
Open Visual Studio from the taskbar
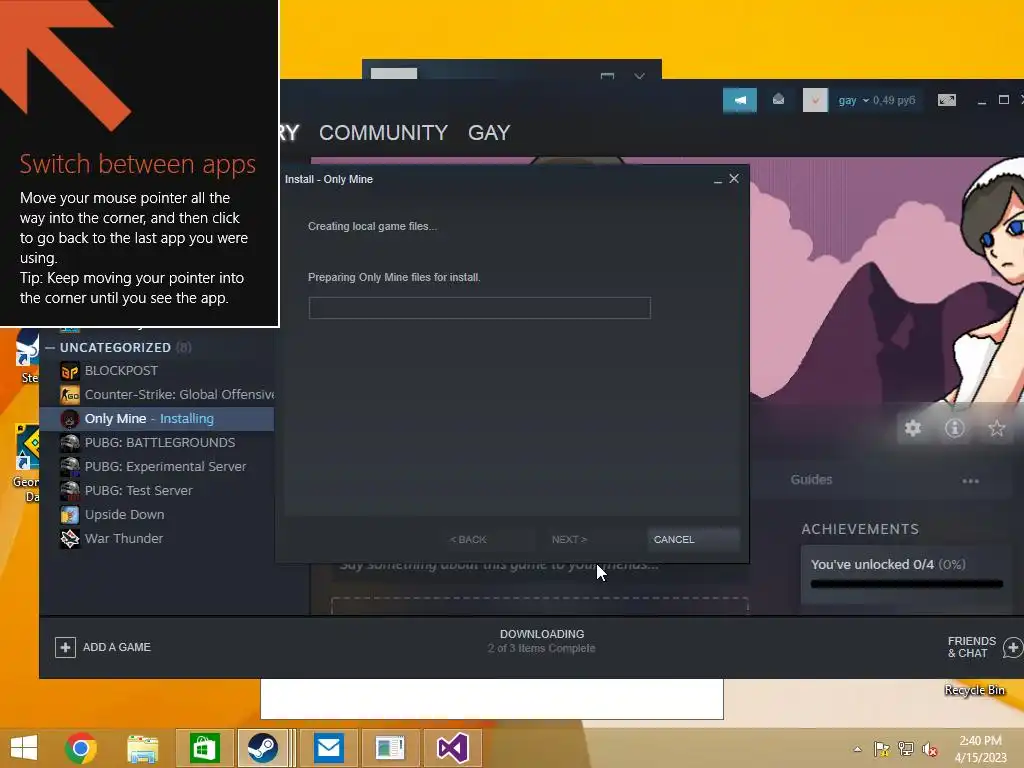[453, 748]
